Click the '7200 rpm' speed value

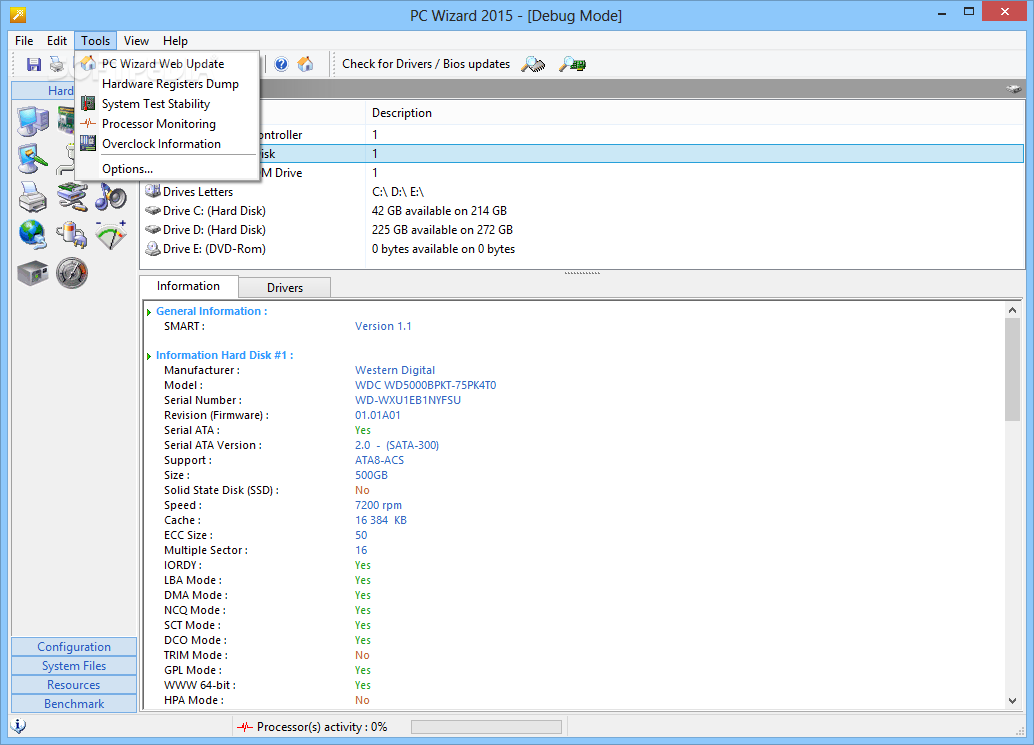coord(378,505)
